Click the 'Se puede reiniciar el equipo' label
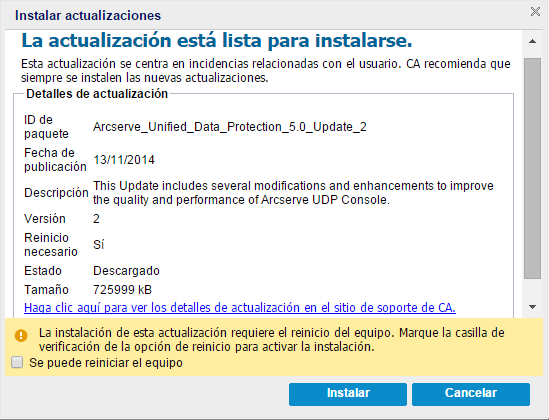549x420 pixels. coord(106,363)
